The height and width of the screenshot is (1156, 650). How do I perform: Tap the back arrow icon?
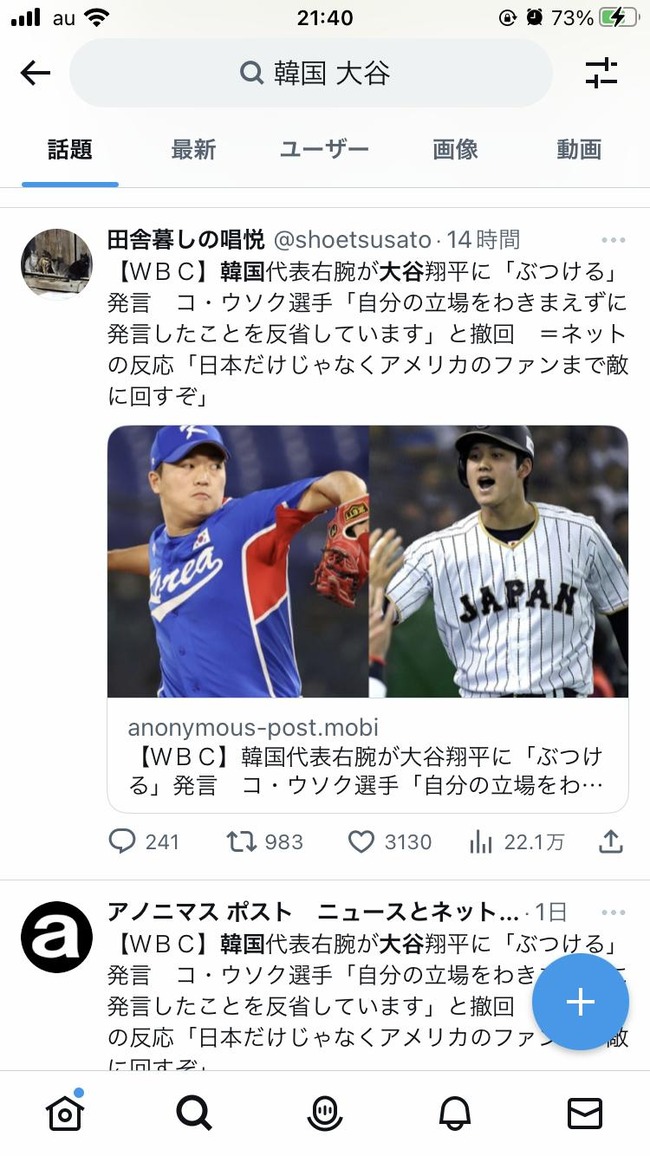tap(35, 73)
